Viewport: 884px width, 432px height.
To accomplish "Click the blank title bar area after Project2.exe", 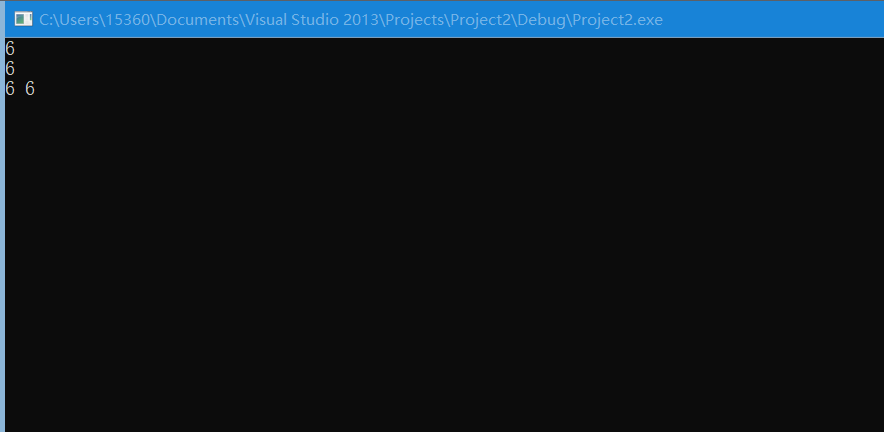I will tap(772, 20).
